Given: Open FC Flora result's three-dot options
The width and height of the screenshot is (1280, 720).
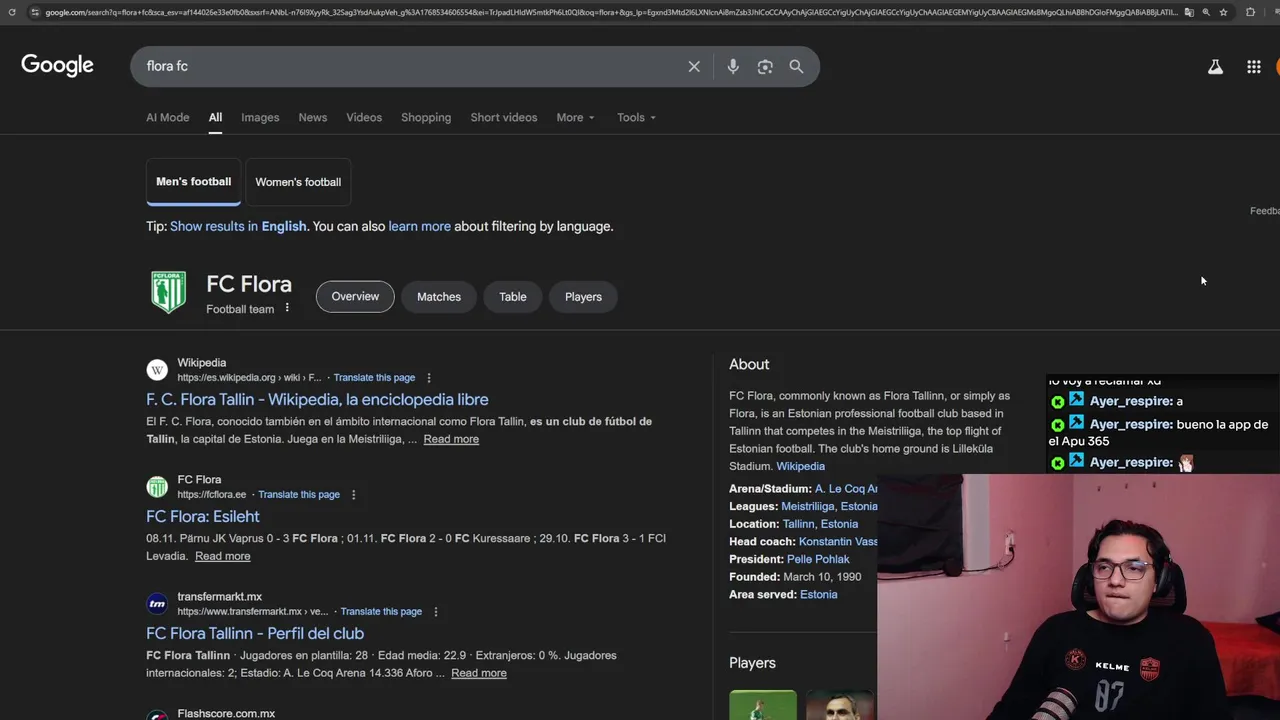Looking at the screenshot, I should pos(353,495).
